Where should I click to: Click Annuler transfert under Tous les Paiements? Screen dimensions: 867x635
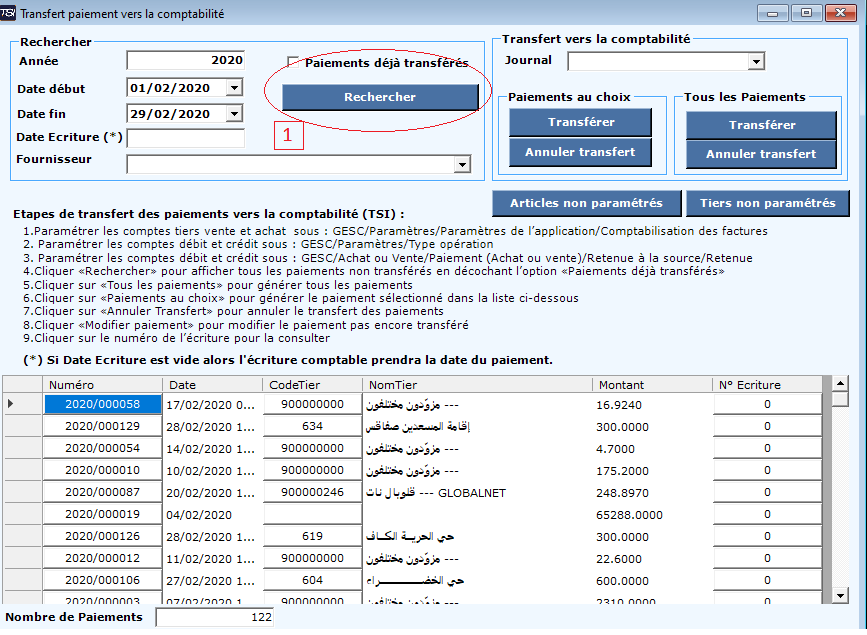[x=761, y=154]
